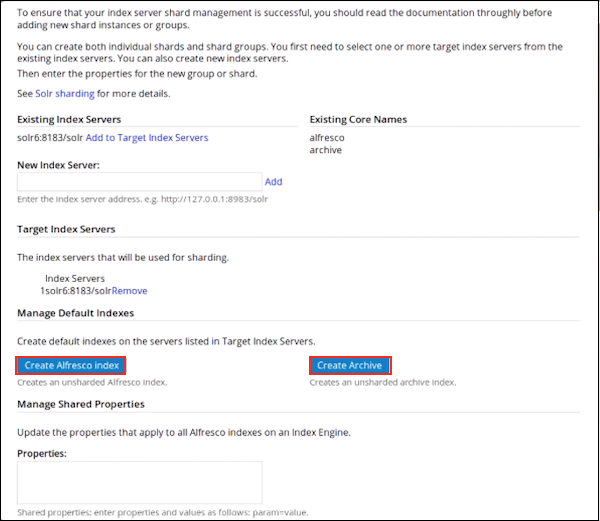Click solr6:8183/solr under Existing Index Servers
The width and height of the screenshot is (600, 521).
click(x=50, y=137)
